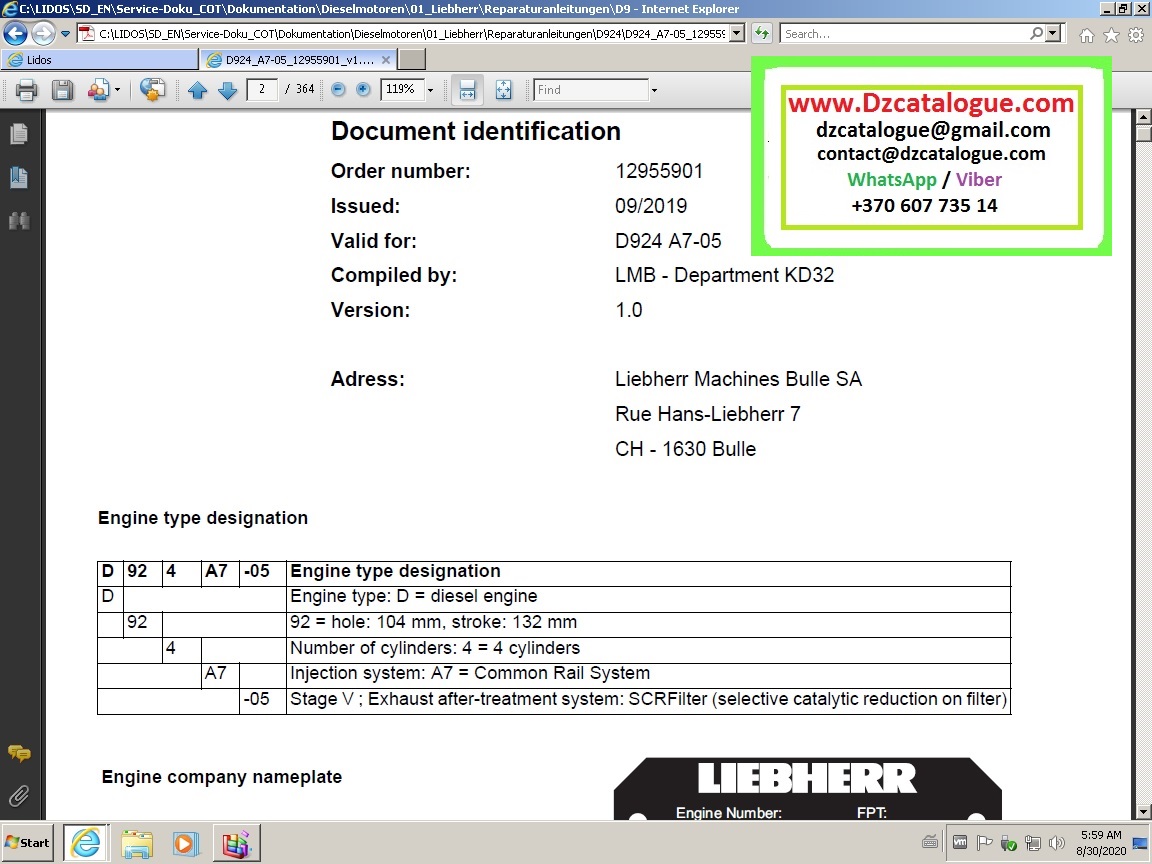
Task: Open the IE Tools gear icon
Action: tap(1136, 35)
